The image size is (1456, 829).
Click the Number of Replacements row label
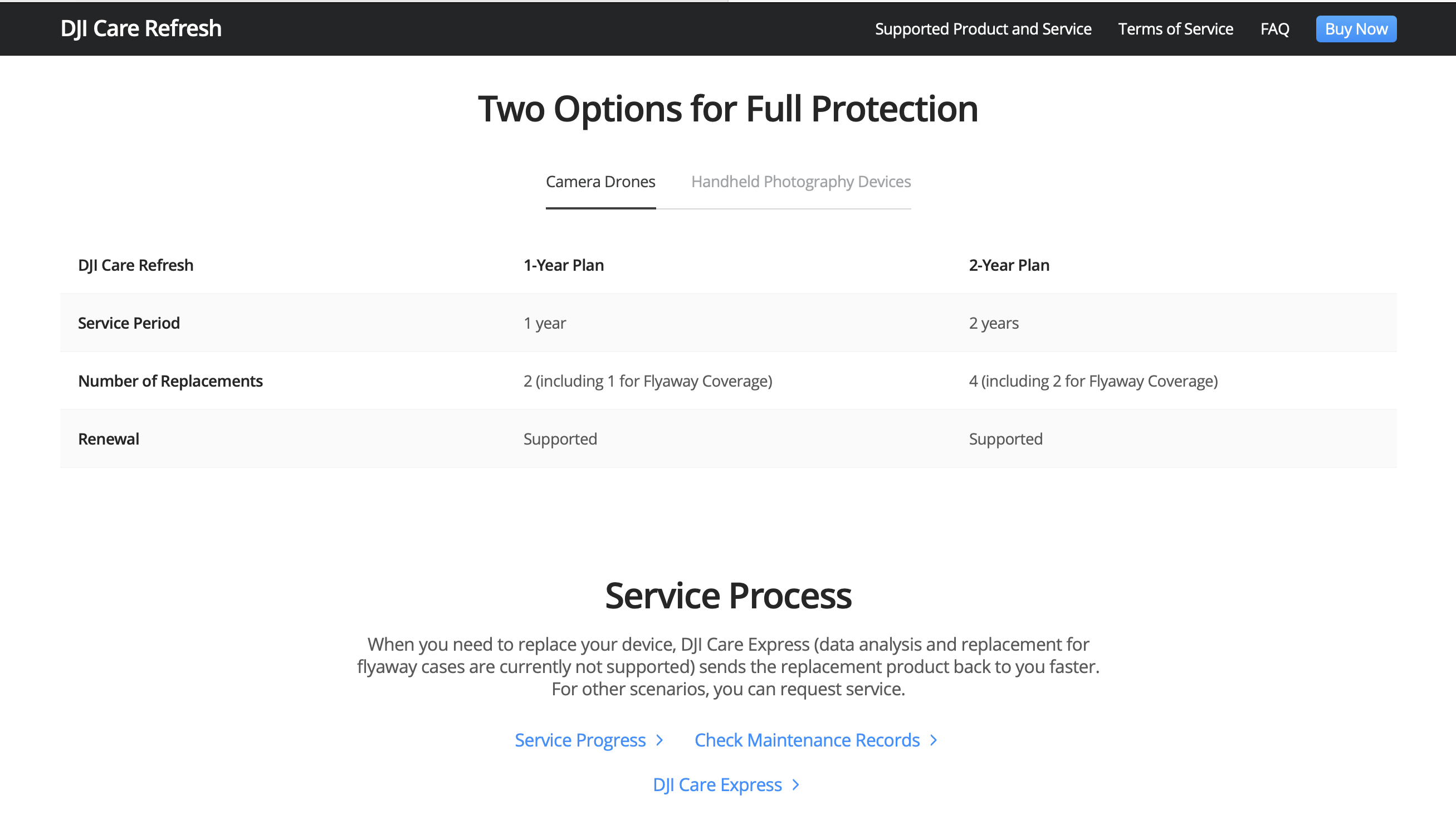170,381
